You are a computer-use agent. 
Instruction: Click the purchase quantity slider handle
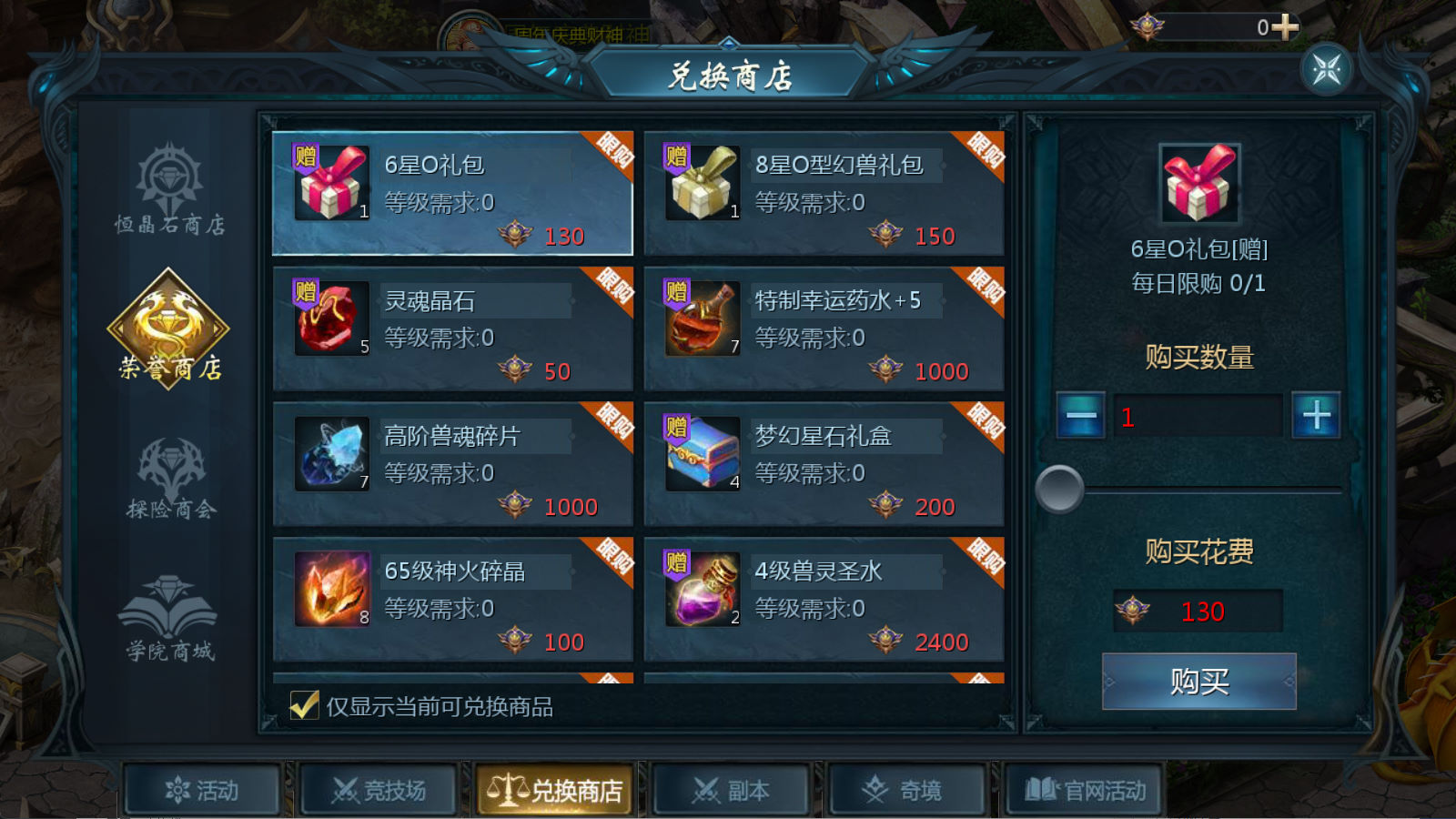point(1060,489)
